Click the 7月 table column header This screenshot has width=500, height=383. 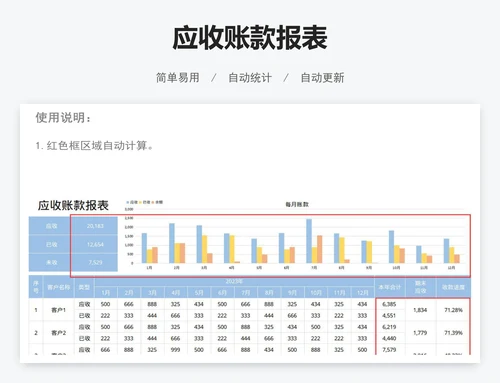[246, 292]
